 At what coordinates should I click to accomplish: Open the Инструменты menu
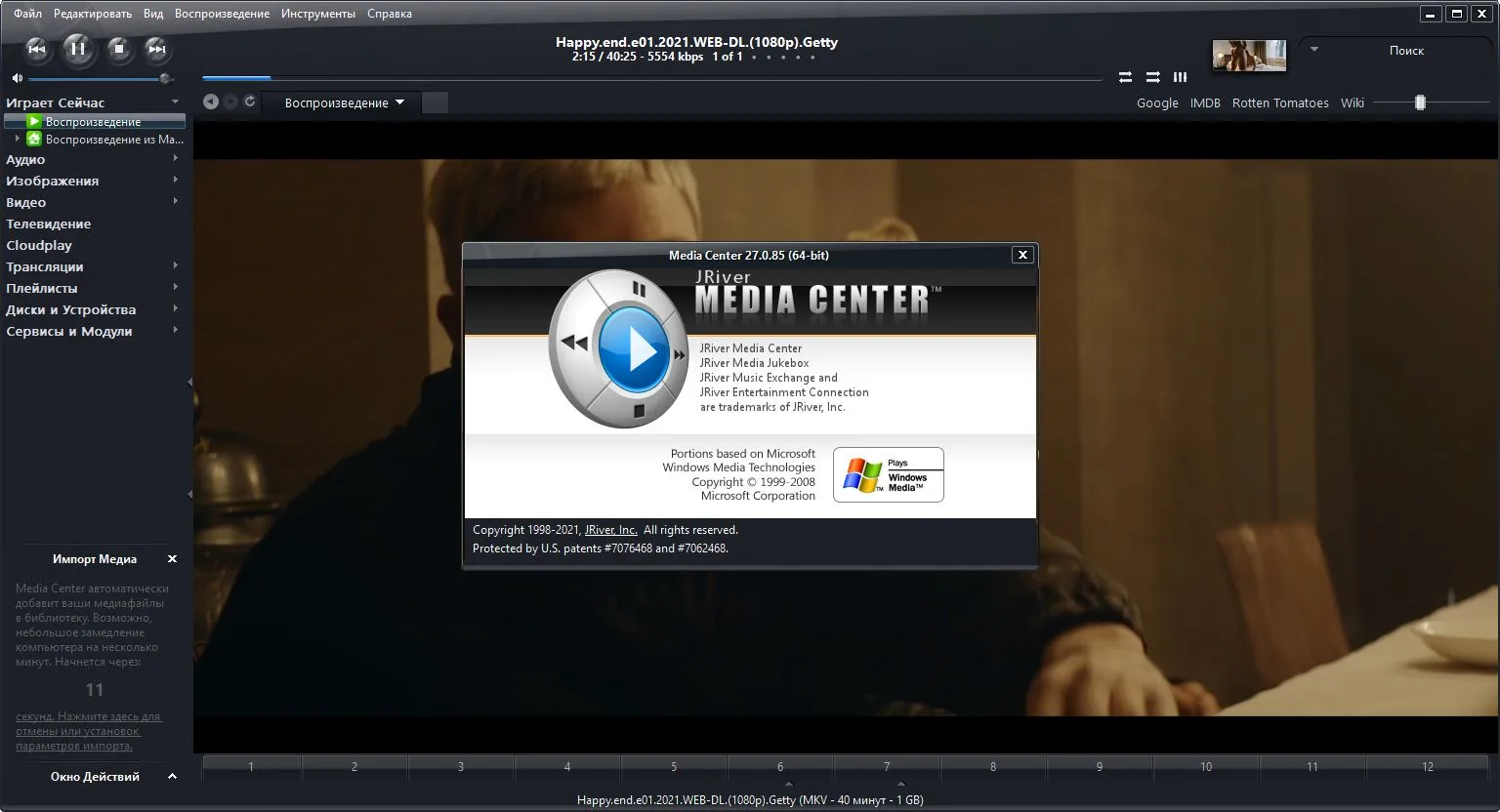click(318, 14)
